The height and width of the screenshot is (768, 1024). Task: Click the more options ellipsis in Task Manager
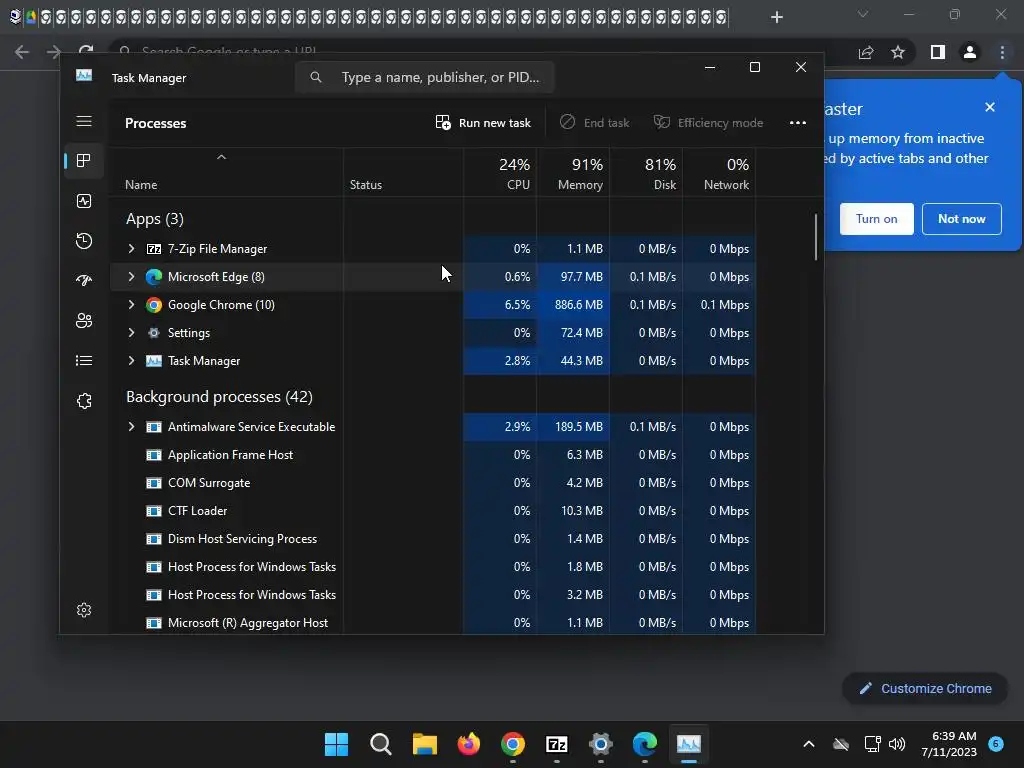click(x=797, y=123)
